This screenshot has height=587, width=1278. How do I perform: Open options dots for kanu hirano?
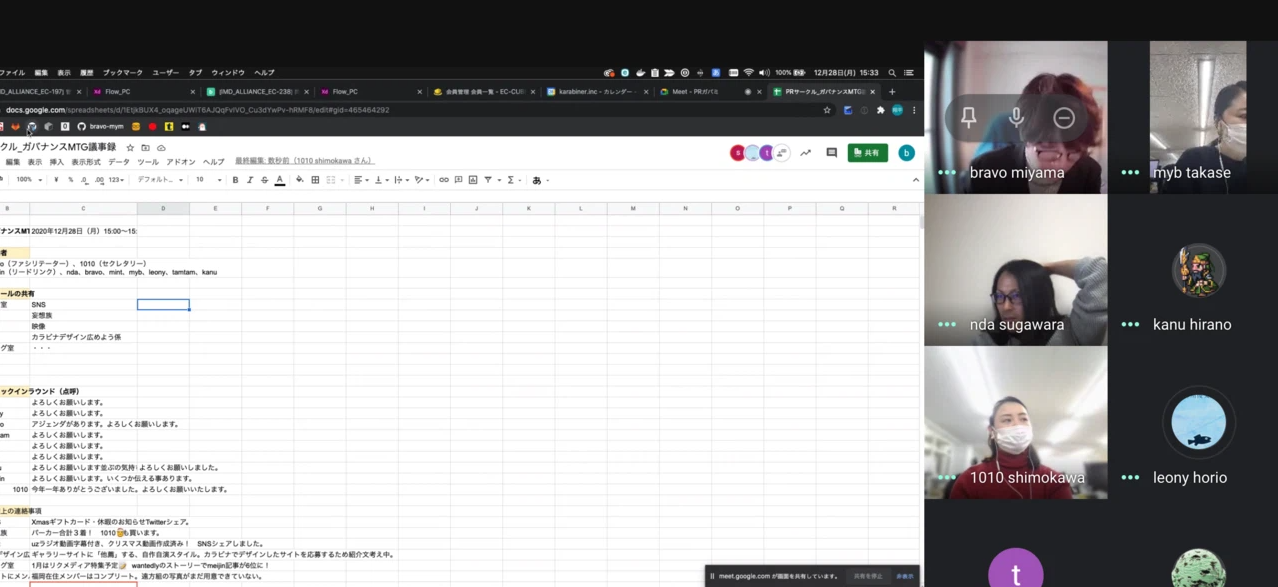pyautogui.click(x=1131, y=324)
